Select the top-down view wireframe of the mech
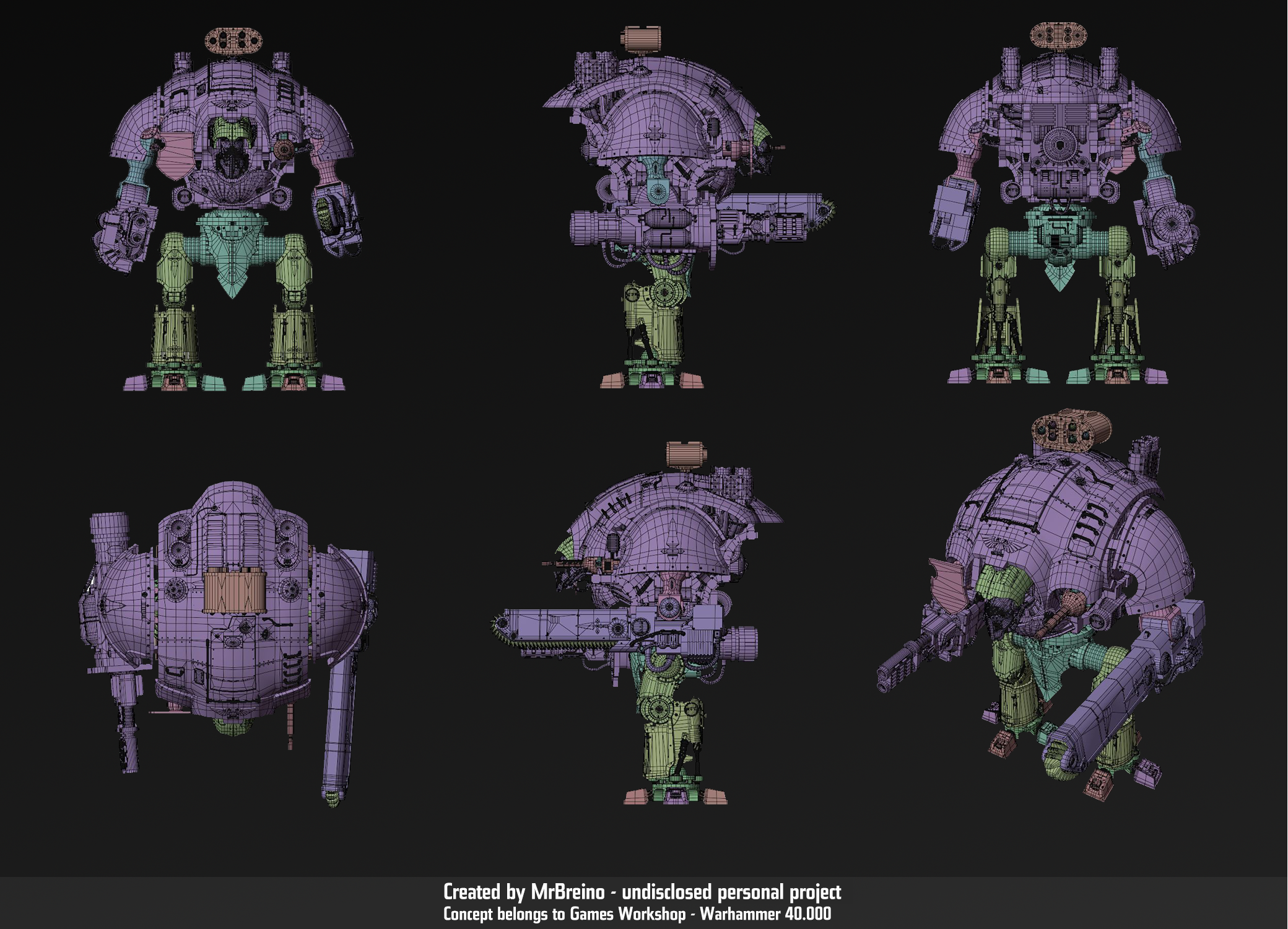This screenshot has height=929, width=1288. pos(228,644)
